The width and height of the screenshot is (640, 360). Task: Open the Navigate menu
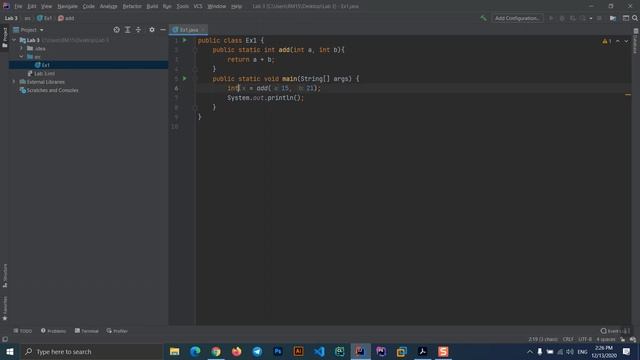67,7
